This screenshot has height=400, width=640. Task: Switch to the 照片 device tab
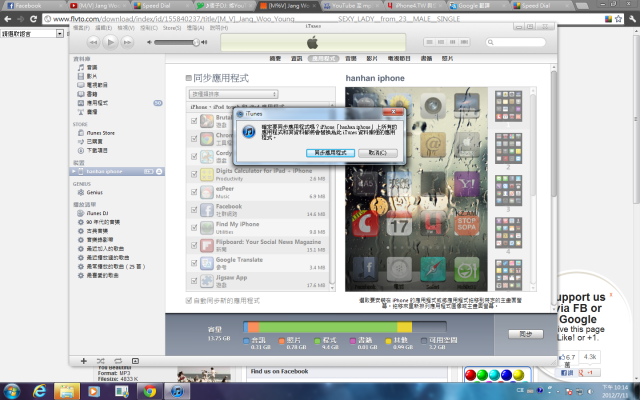coord(447,58)
